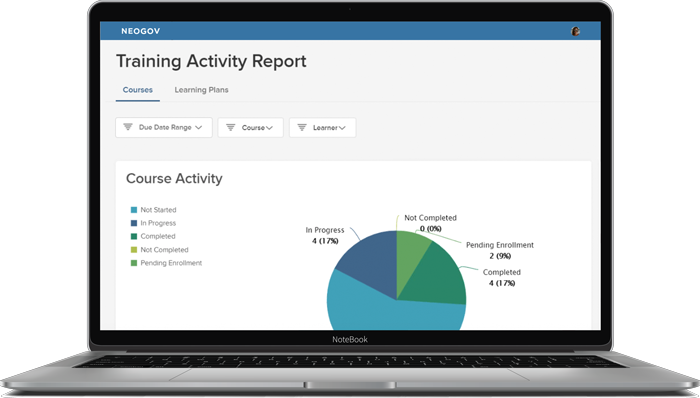Image resolution: width=700 pixels, height=398 pixels.
Task: Open the Learner filter dropdown
Action: tap(322, 128)
